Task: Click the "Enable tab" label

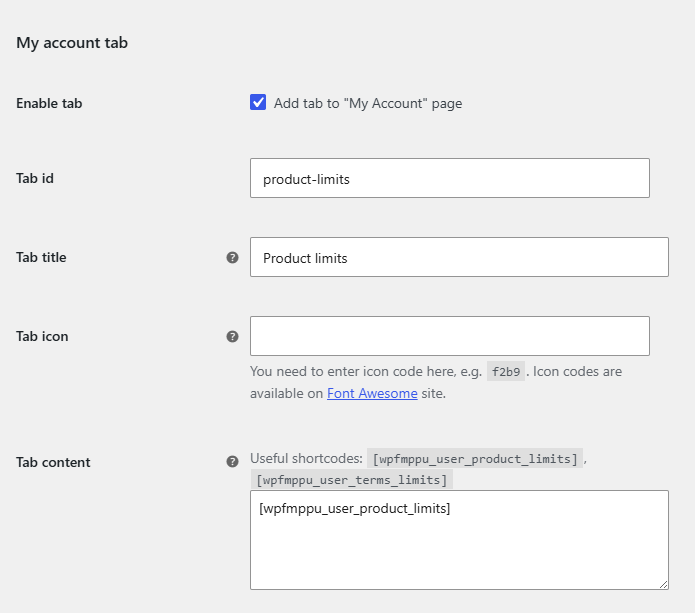Action: 49,103
